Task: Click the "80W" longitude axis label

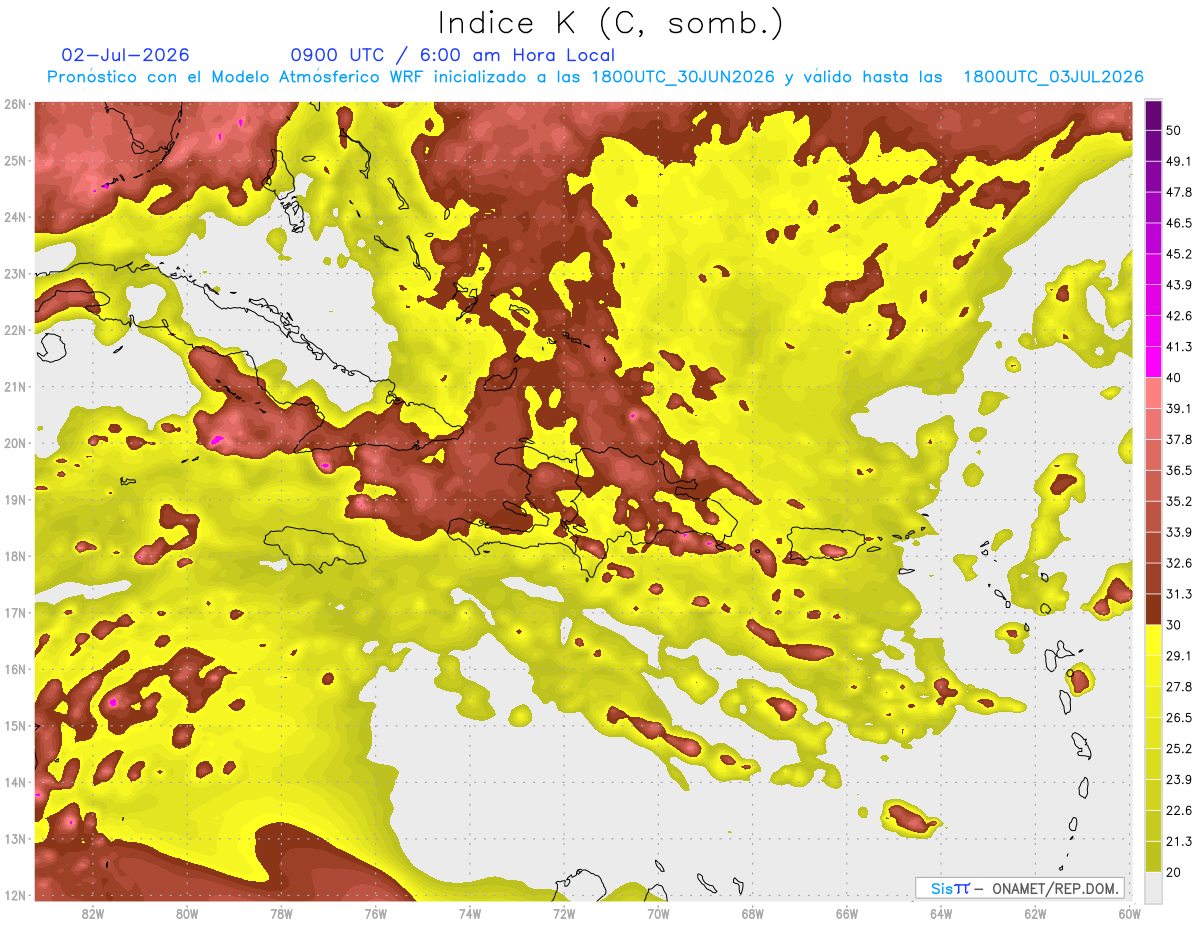Action: click(x=187, y=914)
